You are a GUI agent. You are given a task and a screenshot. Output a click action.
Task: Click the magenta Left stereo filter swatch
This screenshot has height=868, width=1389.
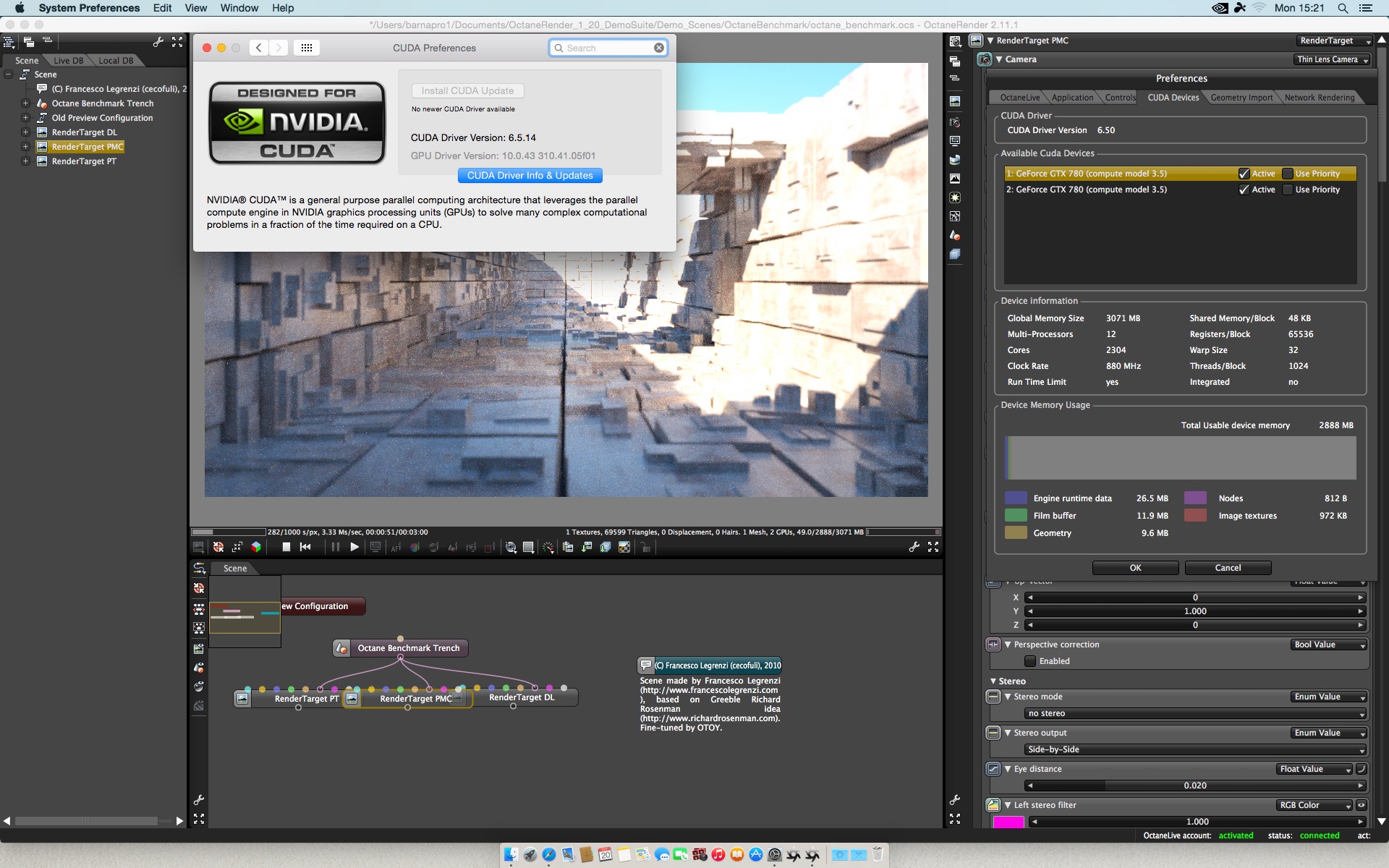point(1008,822)
